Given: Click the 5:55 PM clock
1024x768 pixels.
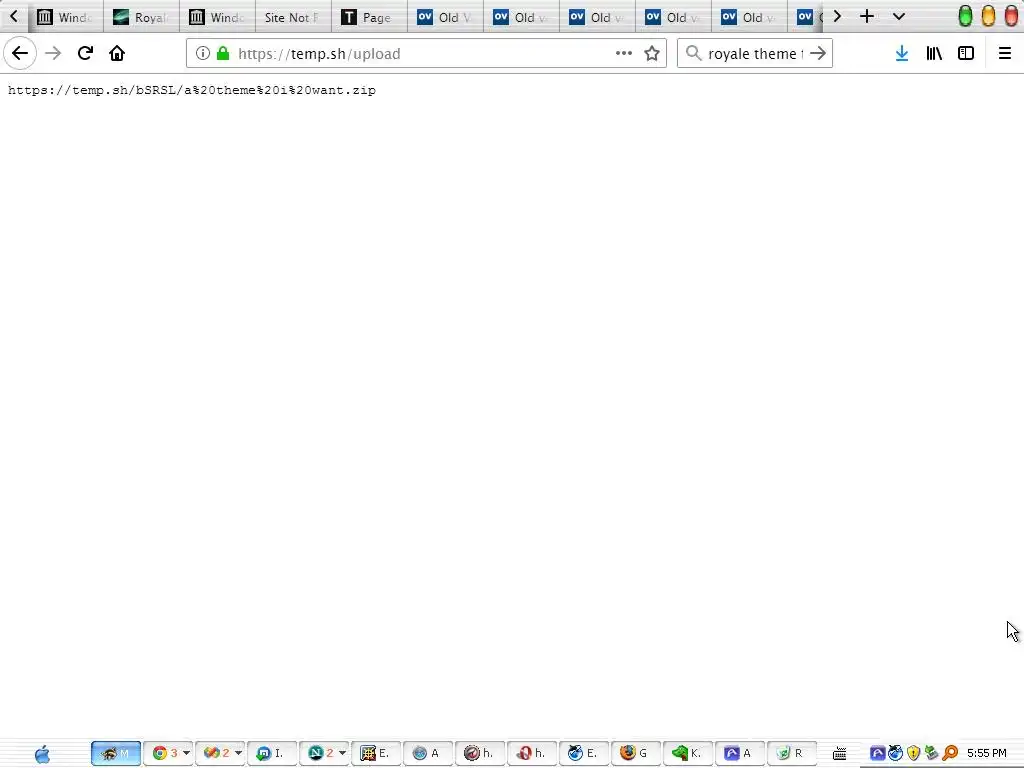Looking at the screenshot, I should pos(987,754).
